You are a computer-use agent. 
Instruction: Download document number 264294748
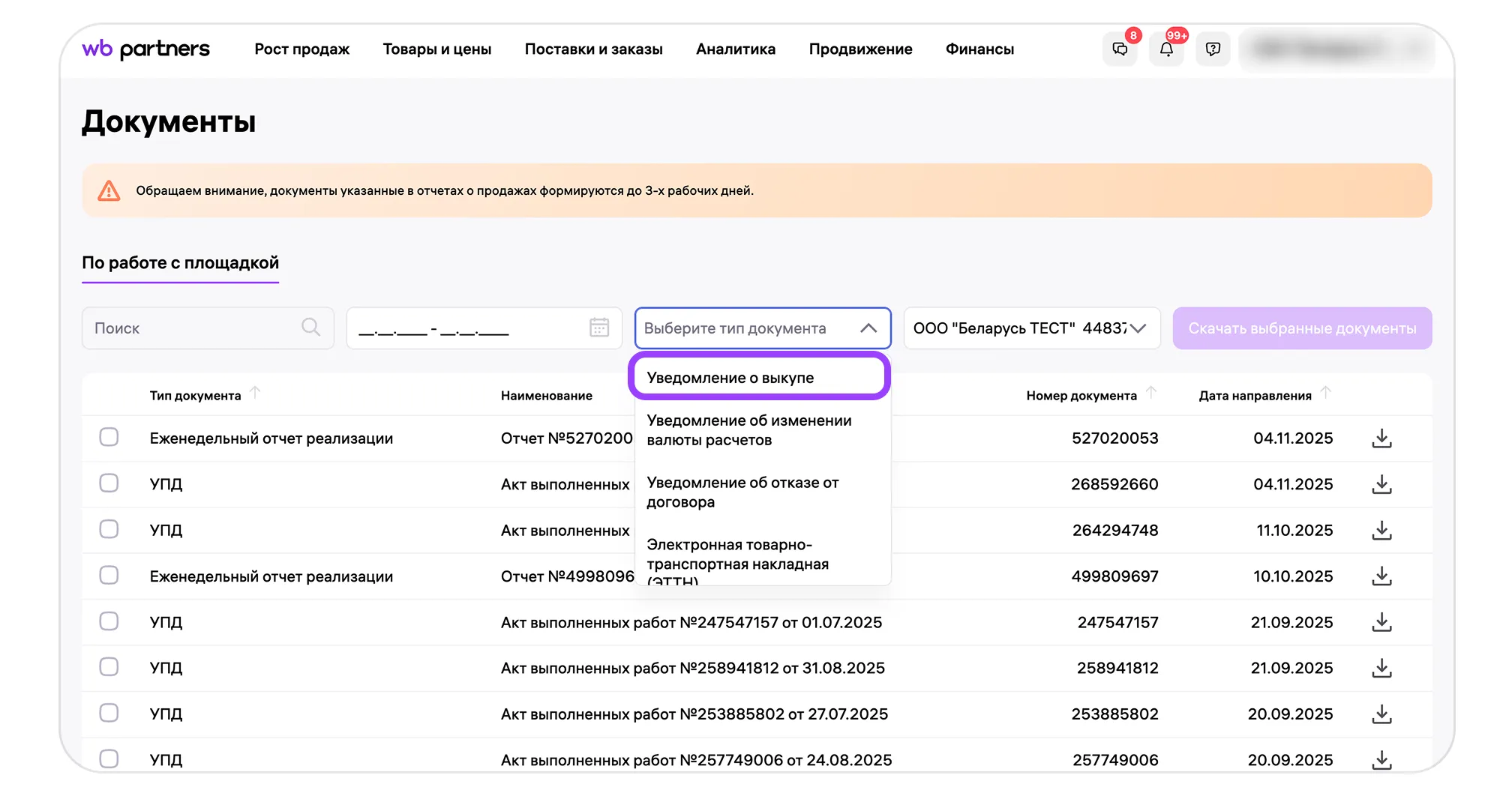1381,531
